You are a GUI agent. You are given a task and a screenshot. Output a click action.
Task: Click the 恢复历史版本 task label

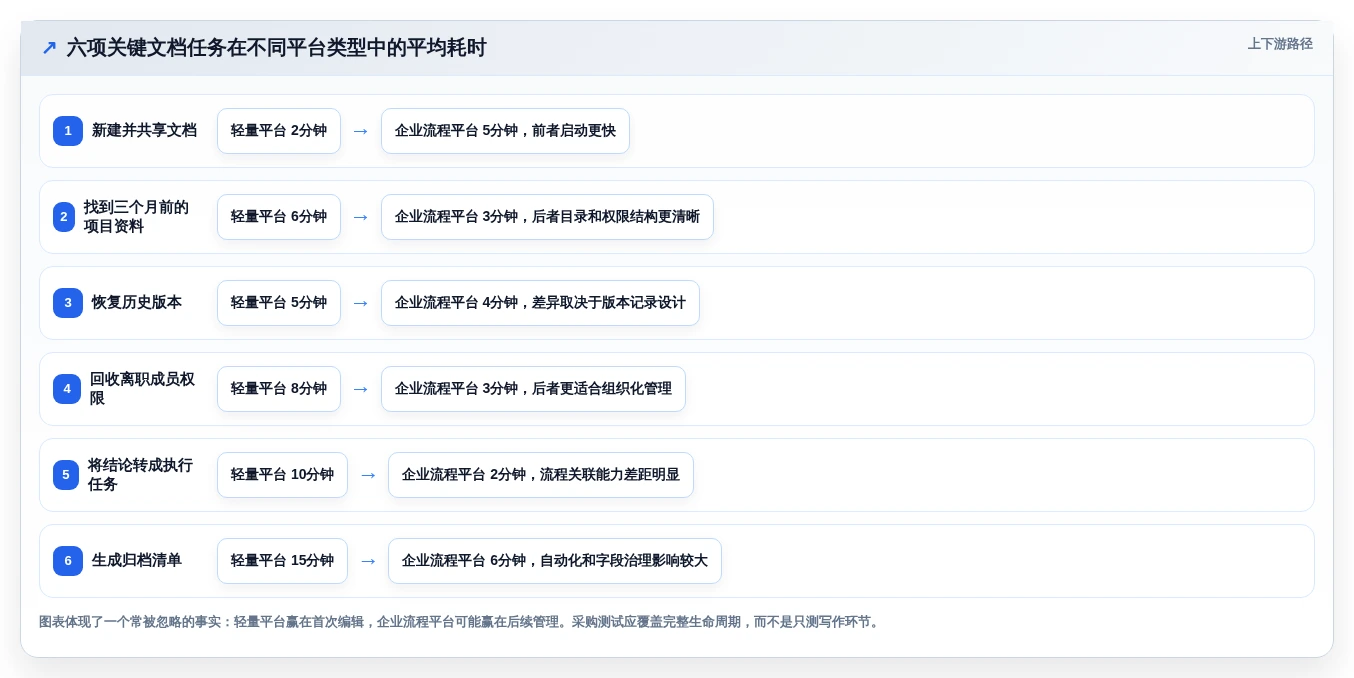point(137,303)
